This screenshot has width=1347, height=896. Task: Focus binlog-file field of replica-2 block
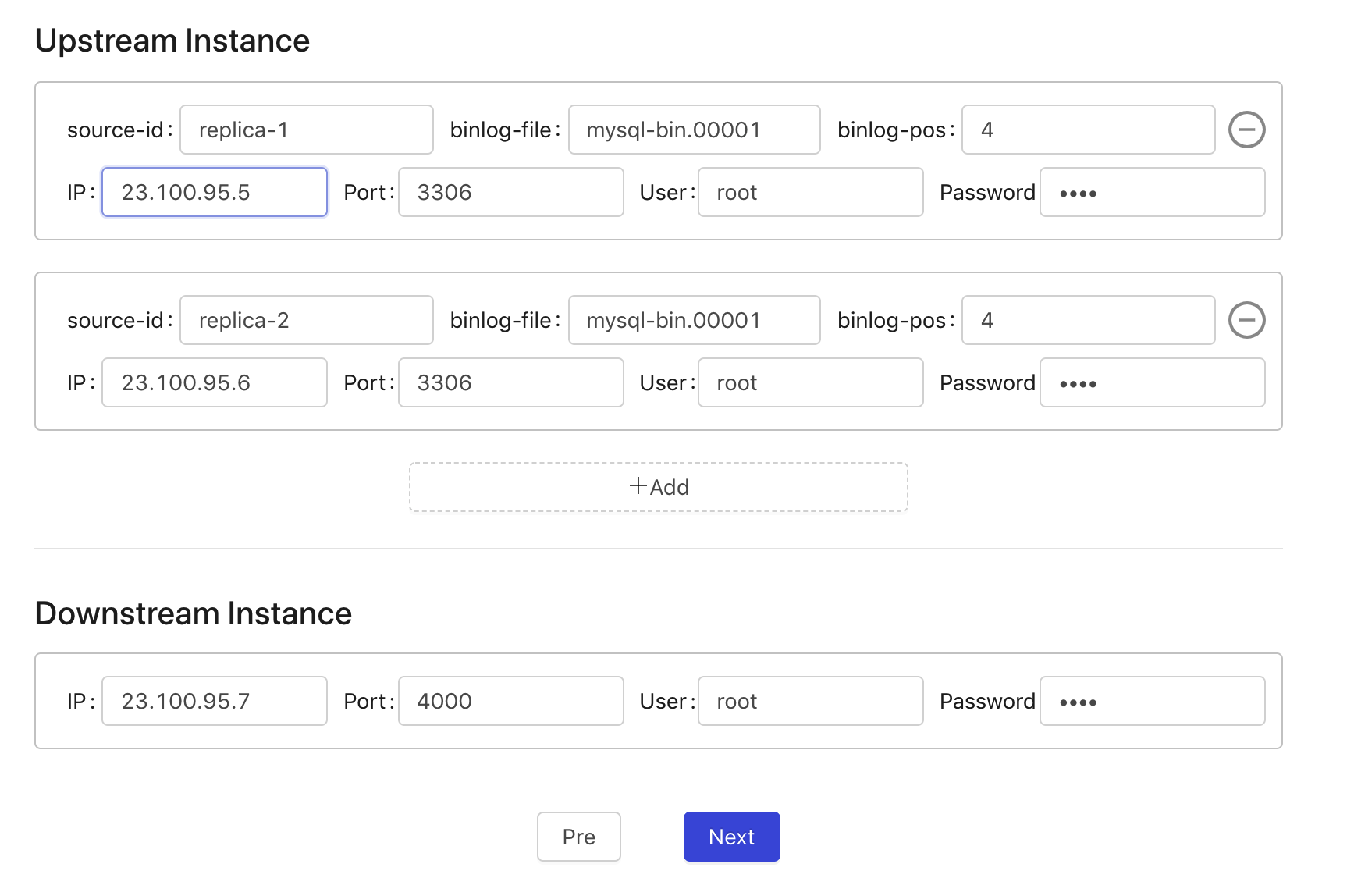[695, 320]
